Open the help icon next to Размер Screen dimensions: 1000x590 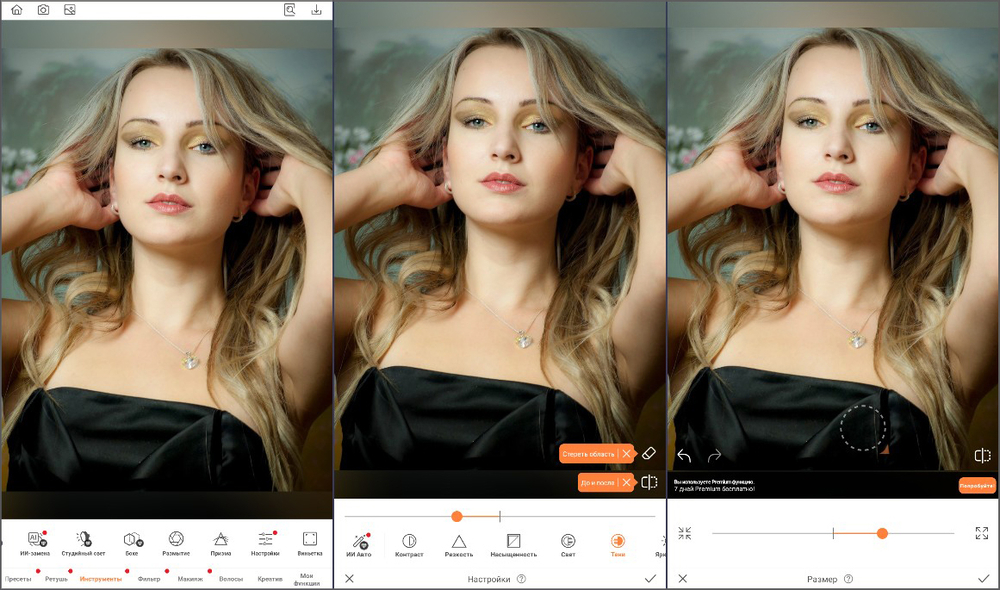849,578
